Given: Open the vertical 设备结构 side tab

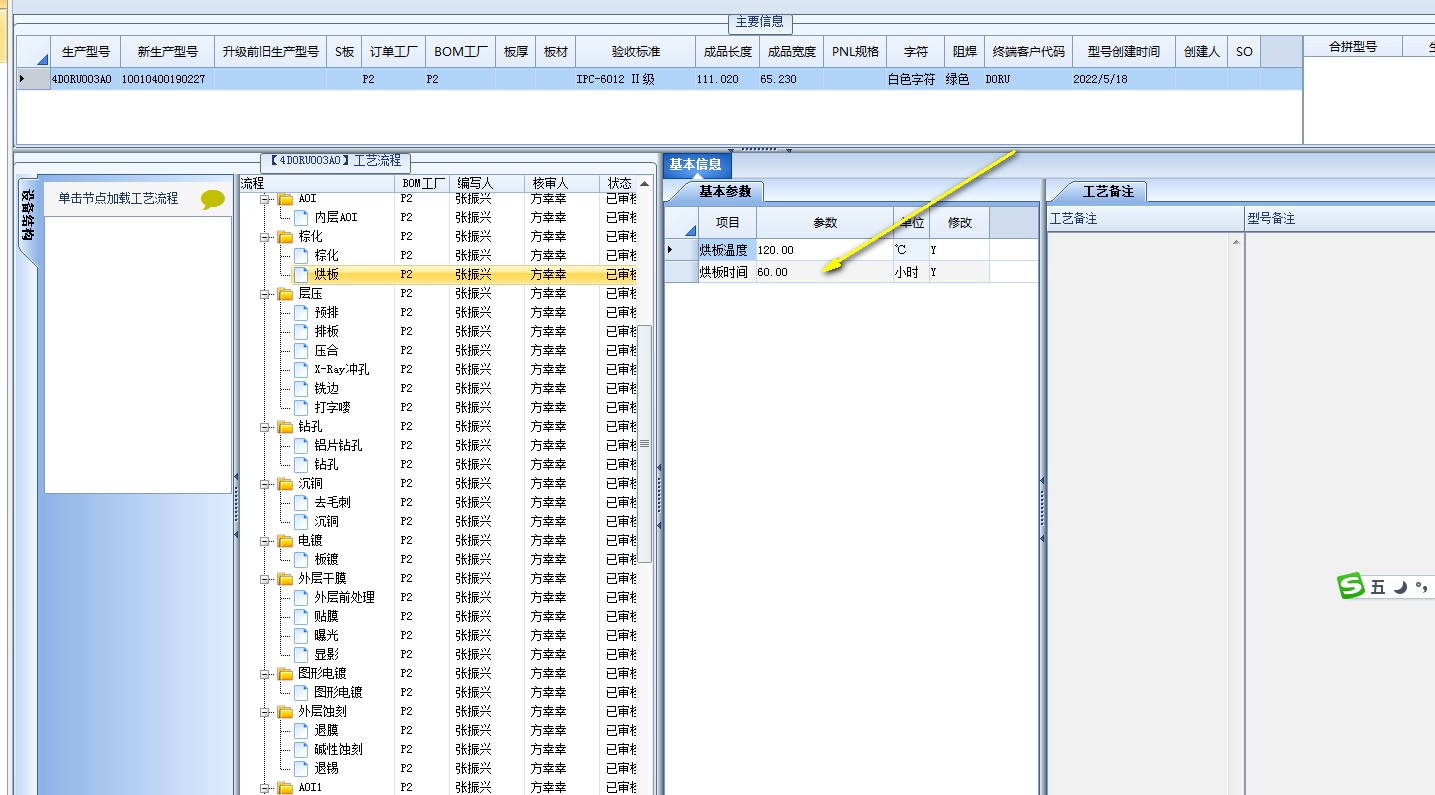Looking at the screenshot, I should pyautogui.click(x=28, y=215).
